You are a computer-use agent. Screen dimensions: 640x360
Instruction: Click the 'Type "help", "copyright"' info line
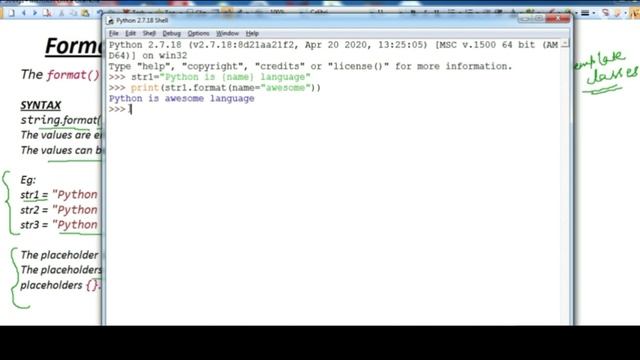point(310,66)
